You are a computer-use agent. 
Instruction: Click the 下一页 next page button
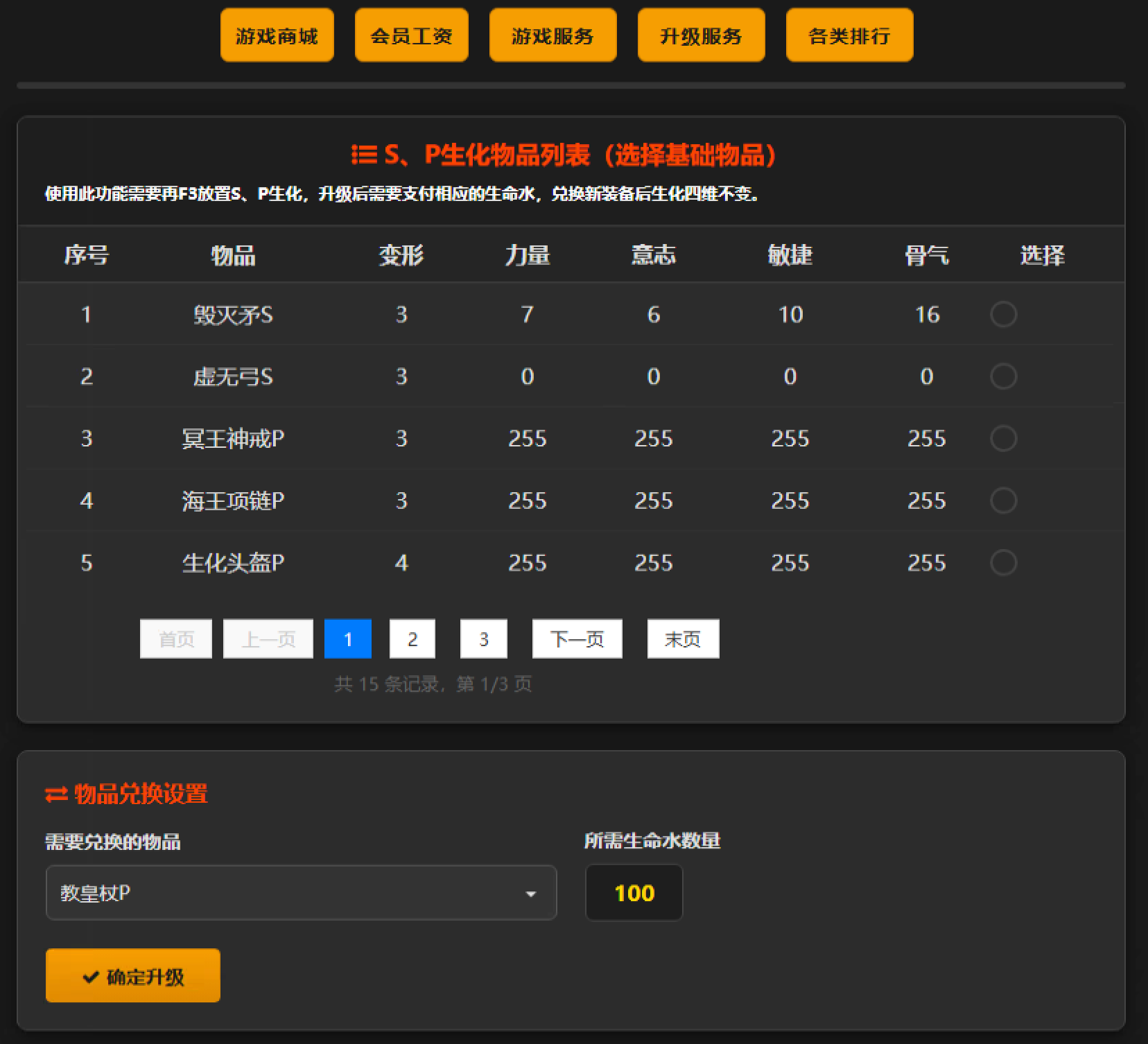tap(577, 638)
